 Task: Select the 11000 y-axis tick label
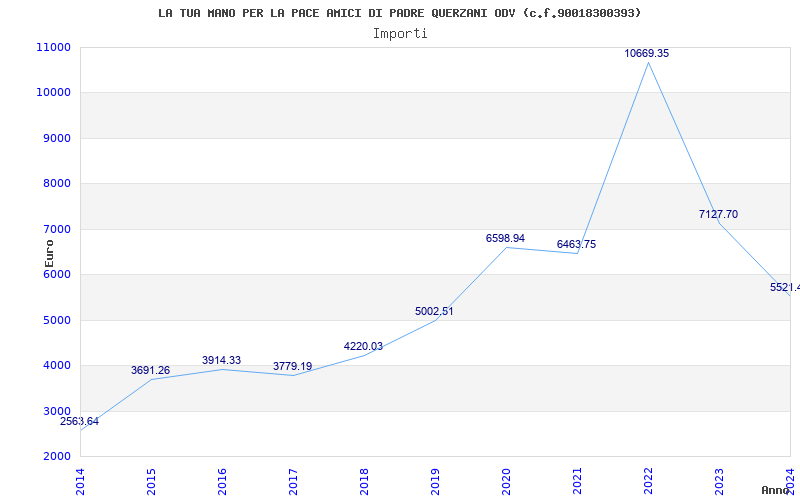54,47
